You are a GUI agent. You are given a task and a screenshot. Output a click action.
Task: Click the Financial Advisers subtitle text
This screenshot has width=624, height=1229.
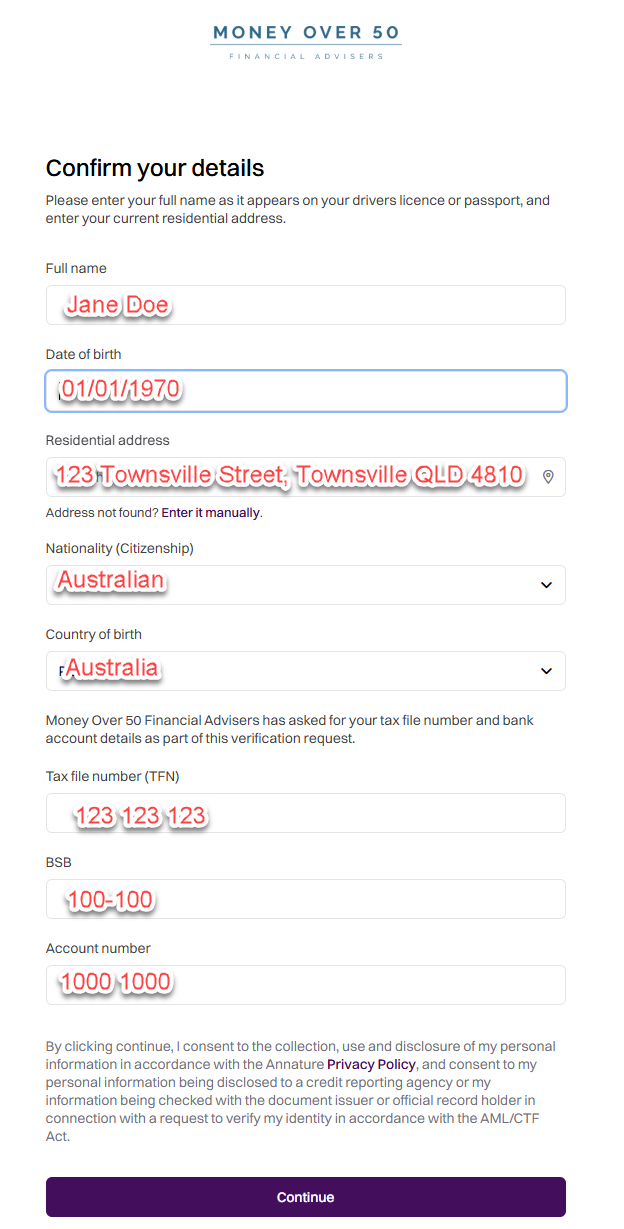pos(306,57)
